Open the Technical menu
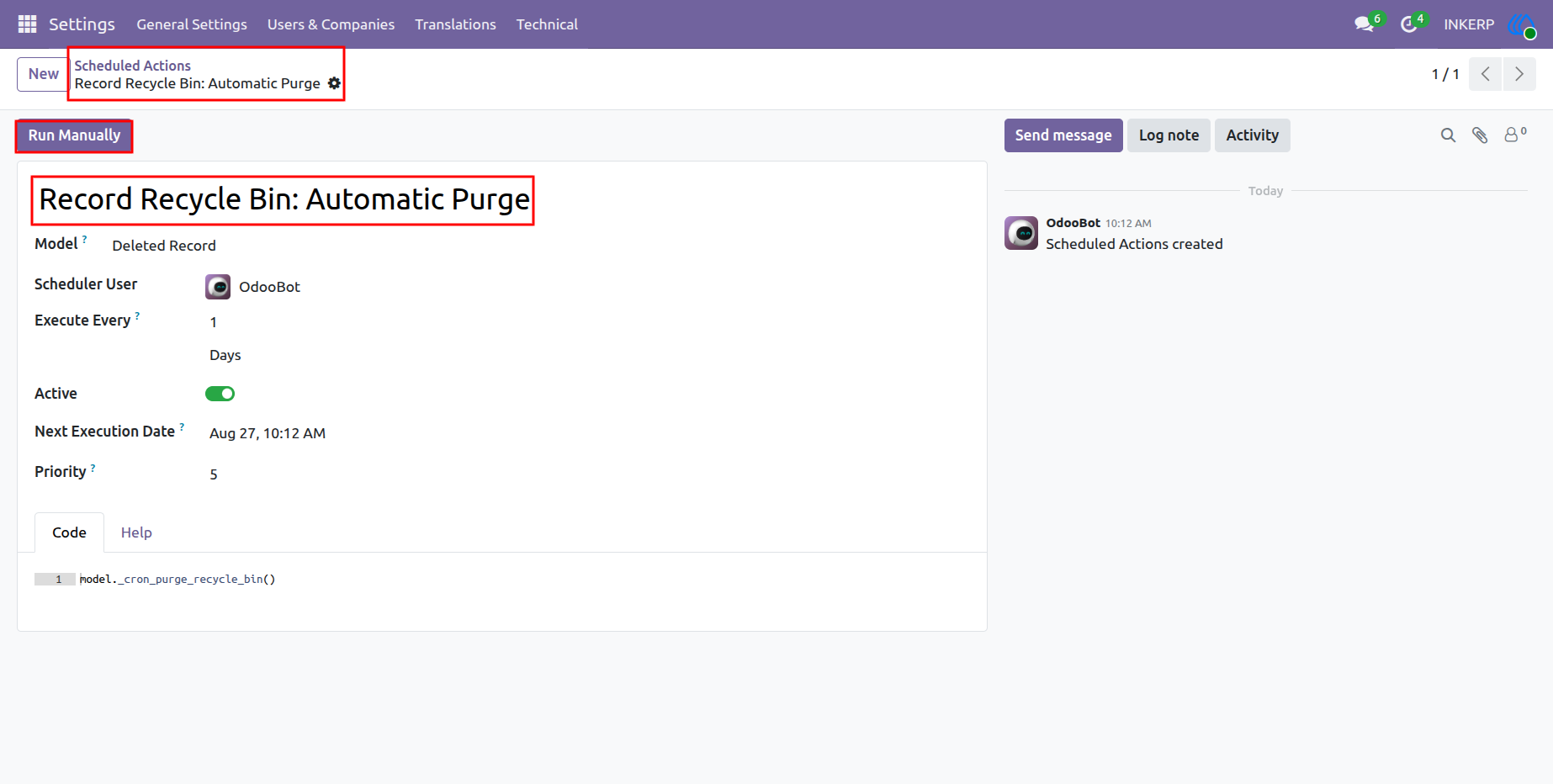Screen dimensions: 1553x784 point(547,24)
